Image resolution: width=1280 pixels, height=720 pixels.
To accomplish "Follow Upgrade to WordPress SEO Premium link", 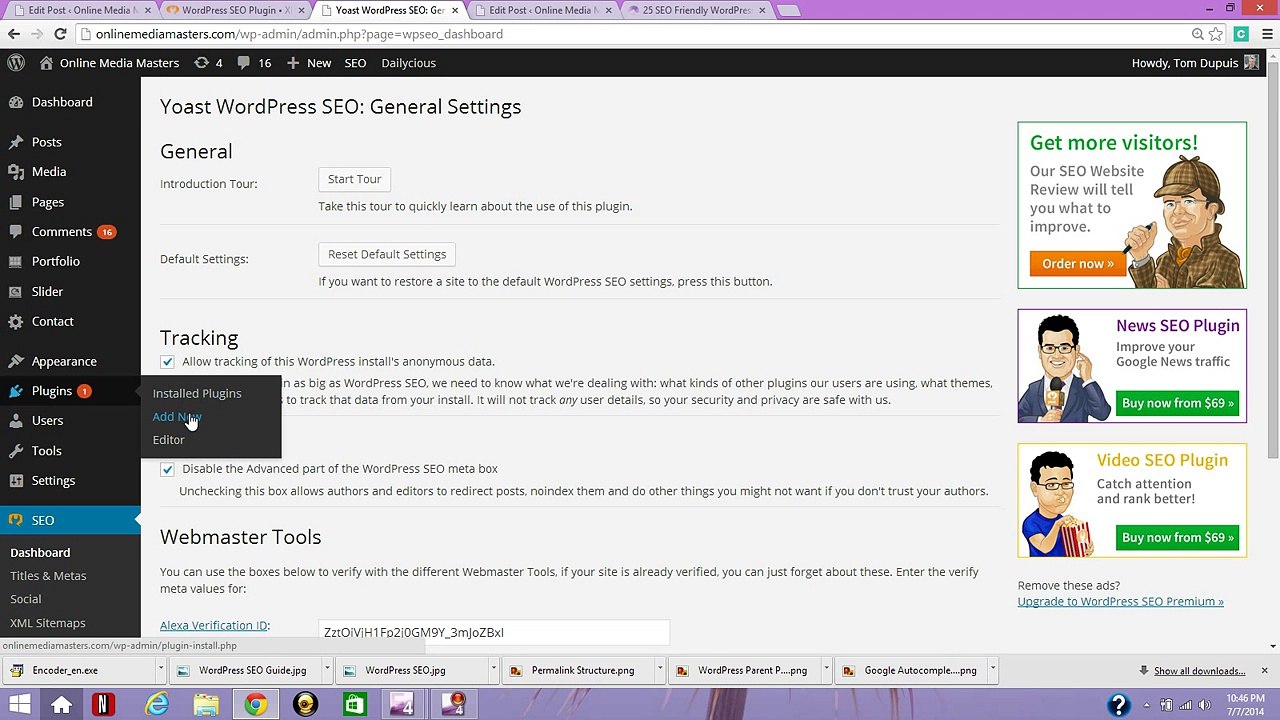I will pyautogui.click(x=1121, y=602).
